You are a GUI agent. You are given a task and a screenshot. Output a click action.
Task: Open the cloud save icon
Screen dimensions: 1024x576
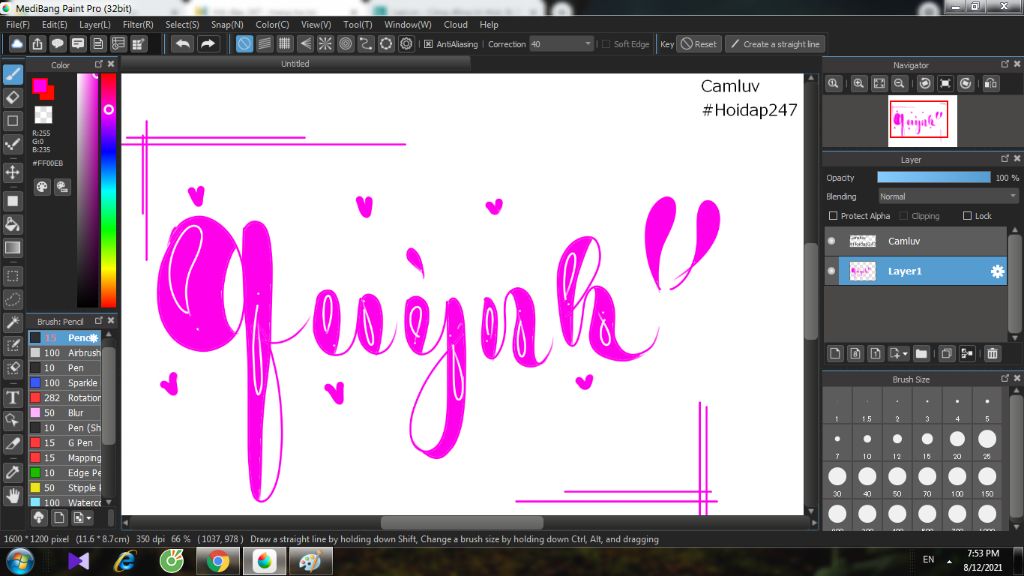click(x=17, y=44)
